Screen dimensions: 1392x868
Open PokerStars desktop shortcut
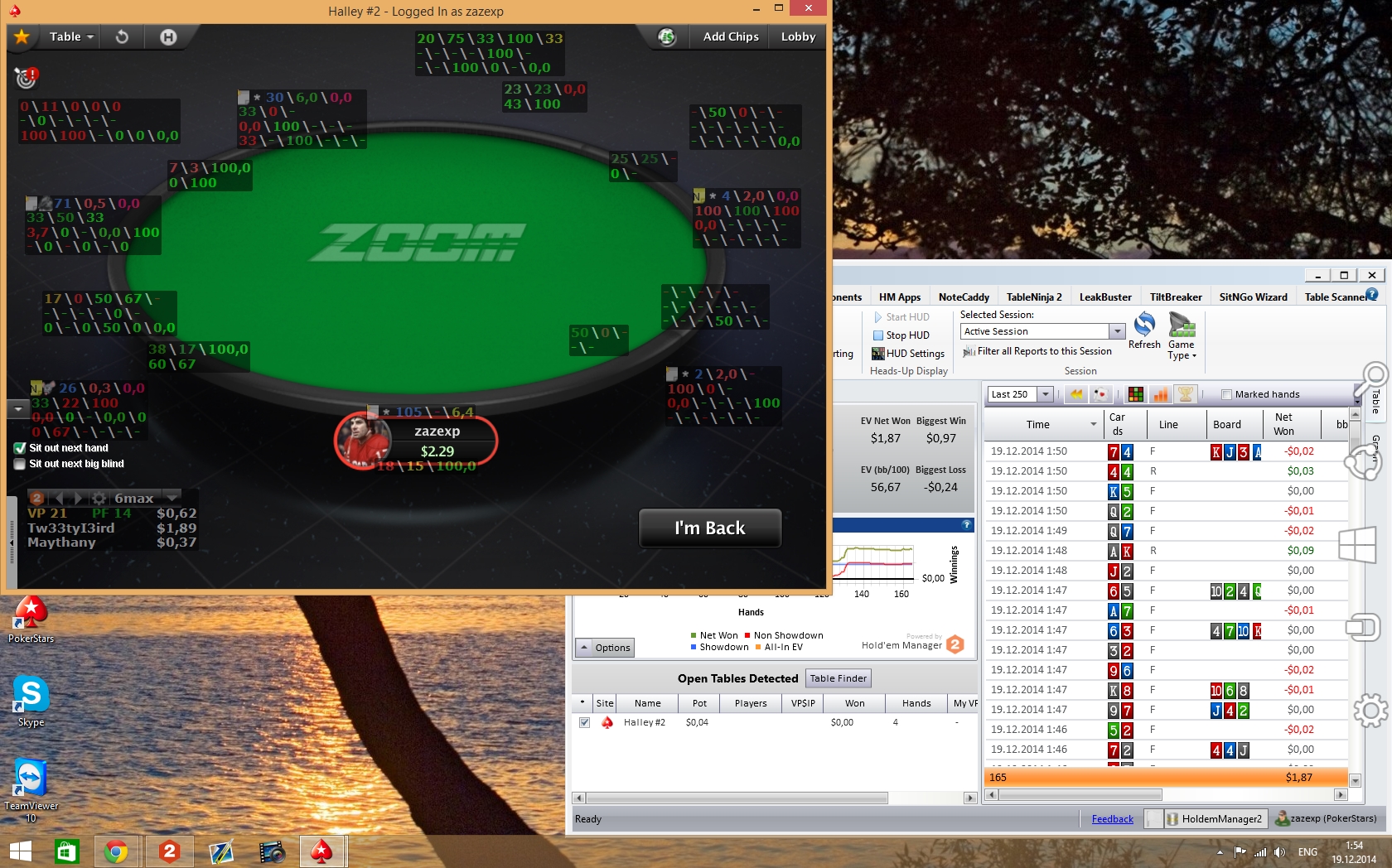click(31, 620)
